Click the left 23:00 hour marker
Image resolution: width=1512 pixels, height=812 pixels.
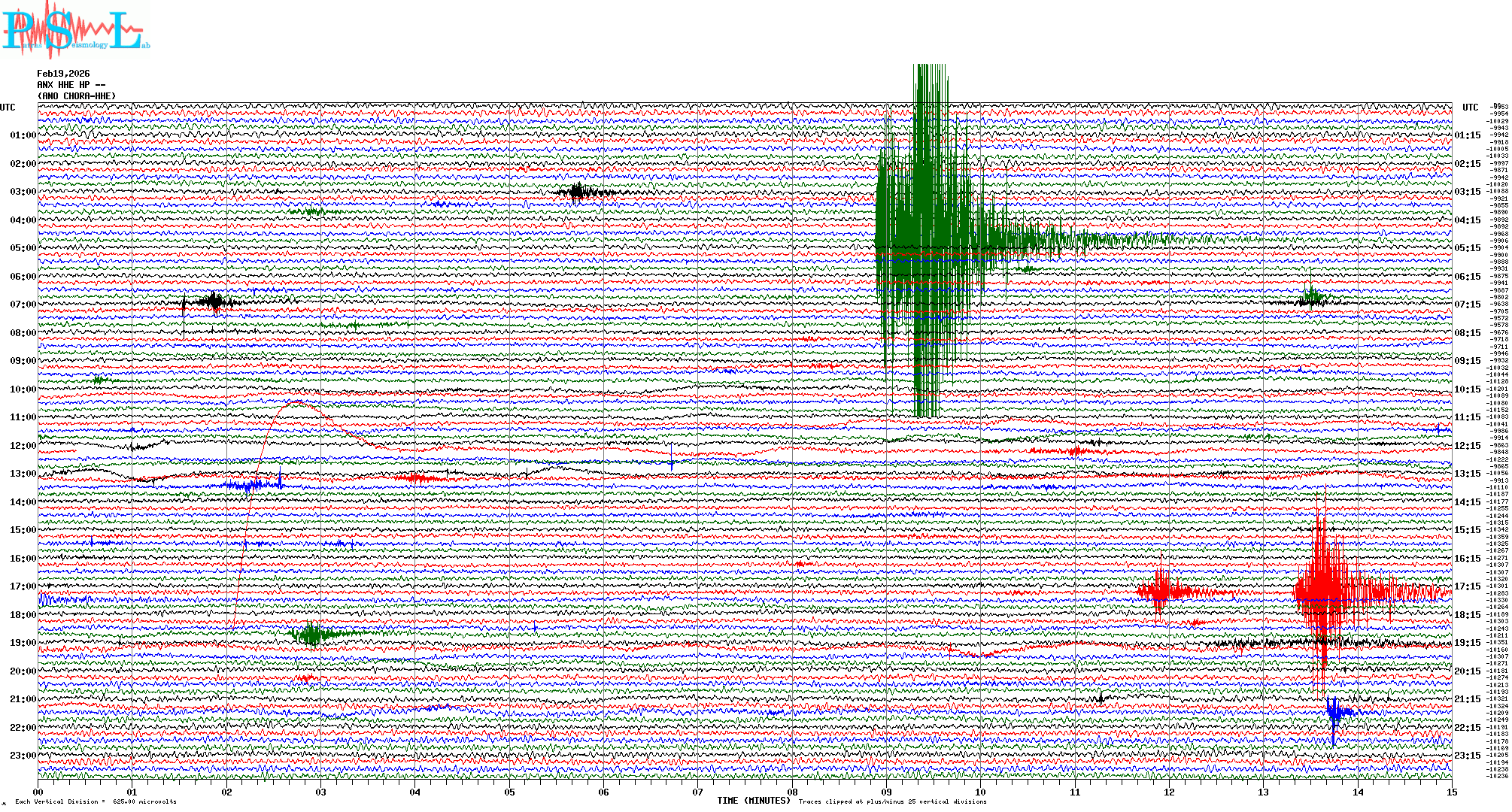tap(23, 756)
